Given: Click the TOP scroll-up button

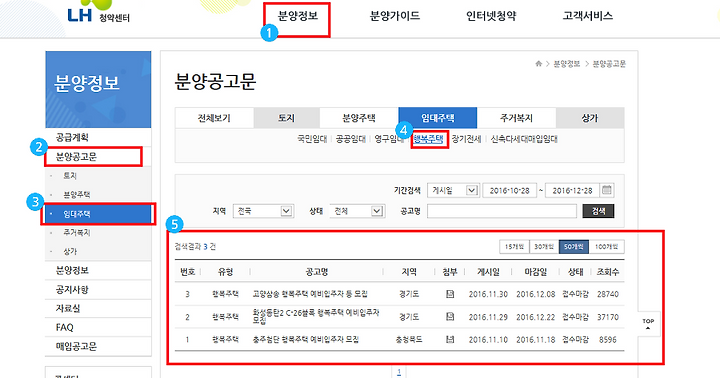Looking at the screenshot, I should 648,324.
